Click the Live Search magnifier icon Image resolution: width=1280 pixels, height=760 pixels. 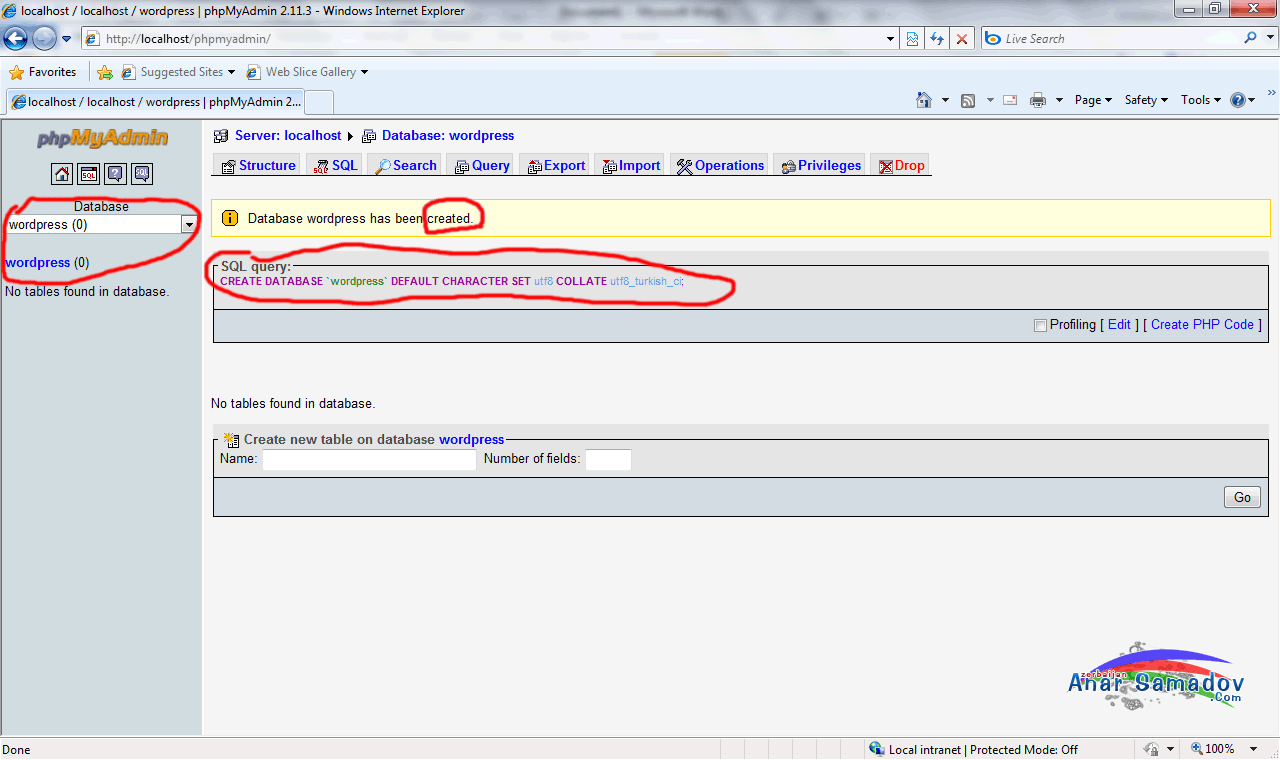(1251, 38)
